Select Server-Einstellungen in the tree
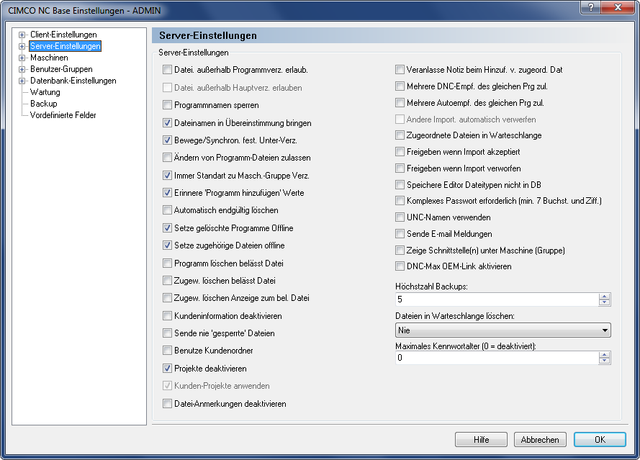Viewport: 640px width, 460px height. click(x=65, y=46)
